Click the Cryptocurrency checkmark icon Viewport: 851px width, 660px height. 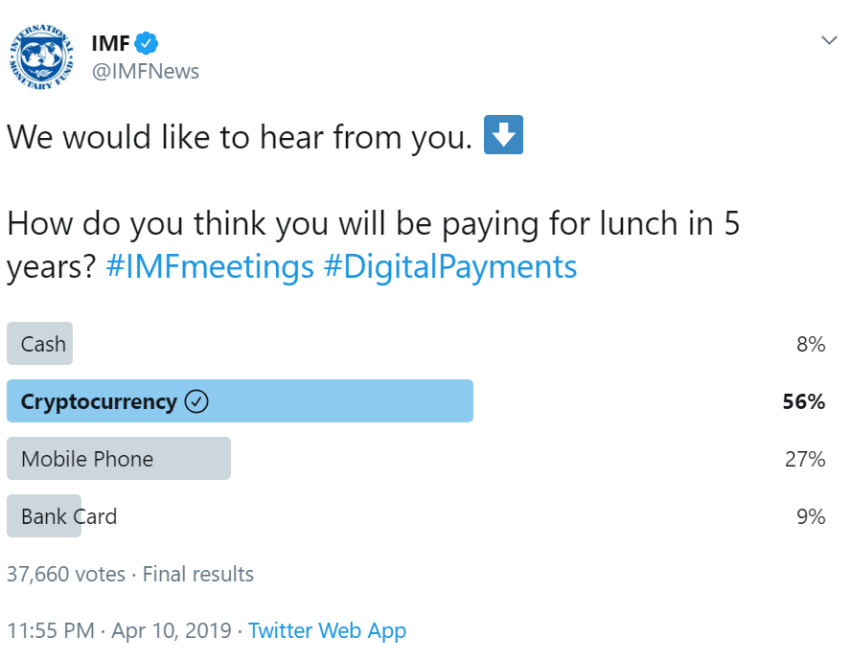tap(197, 402)
